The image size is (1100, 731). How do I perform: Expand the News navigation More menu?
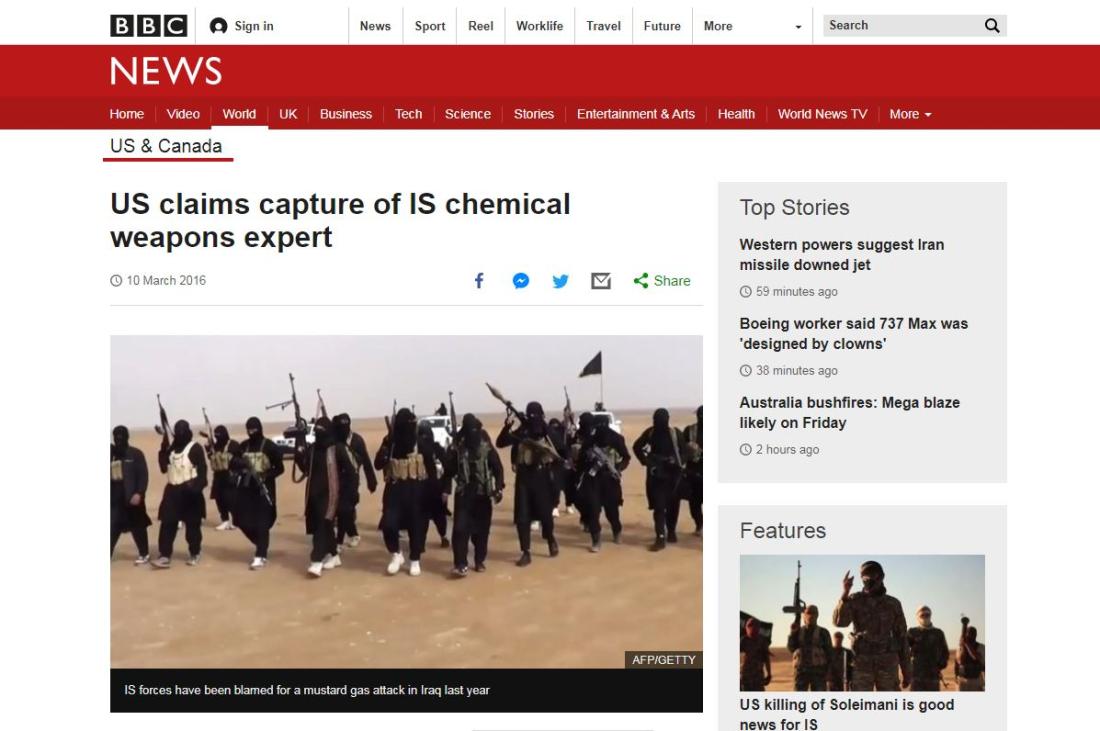(x=910, y=114)
